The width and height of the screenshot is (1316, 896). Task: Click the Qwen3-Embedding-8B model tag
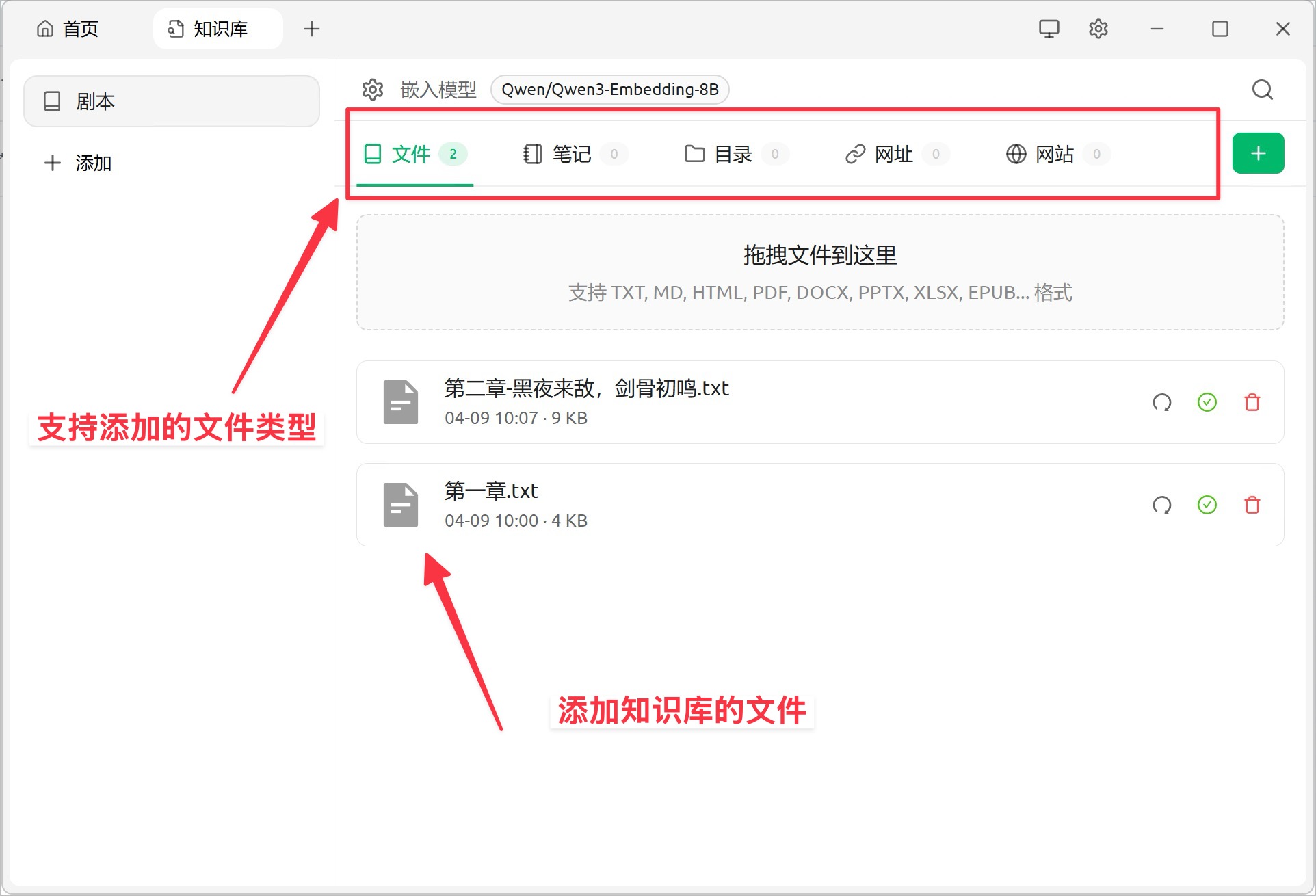[x=609, y=90]
